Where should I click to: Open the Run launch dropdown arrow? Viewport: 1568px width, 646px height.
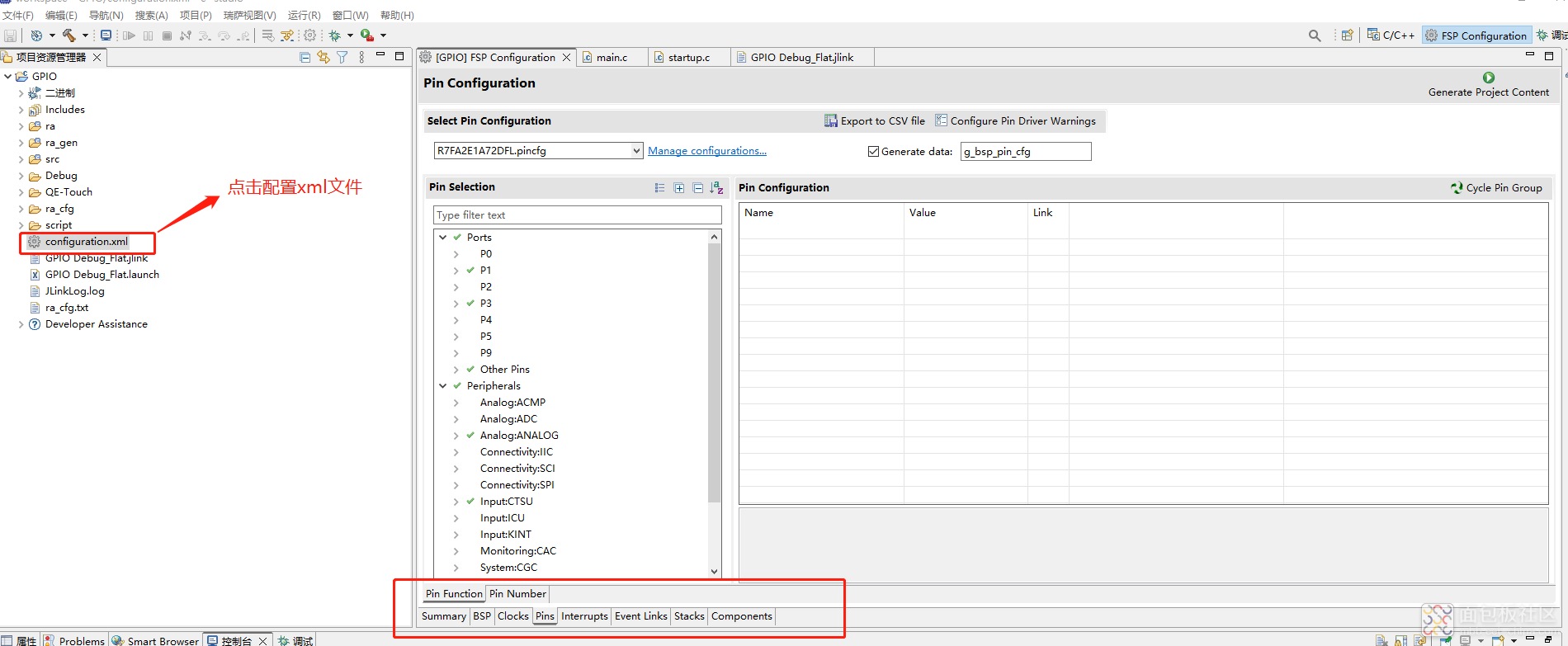click(x=383, y=35)
